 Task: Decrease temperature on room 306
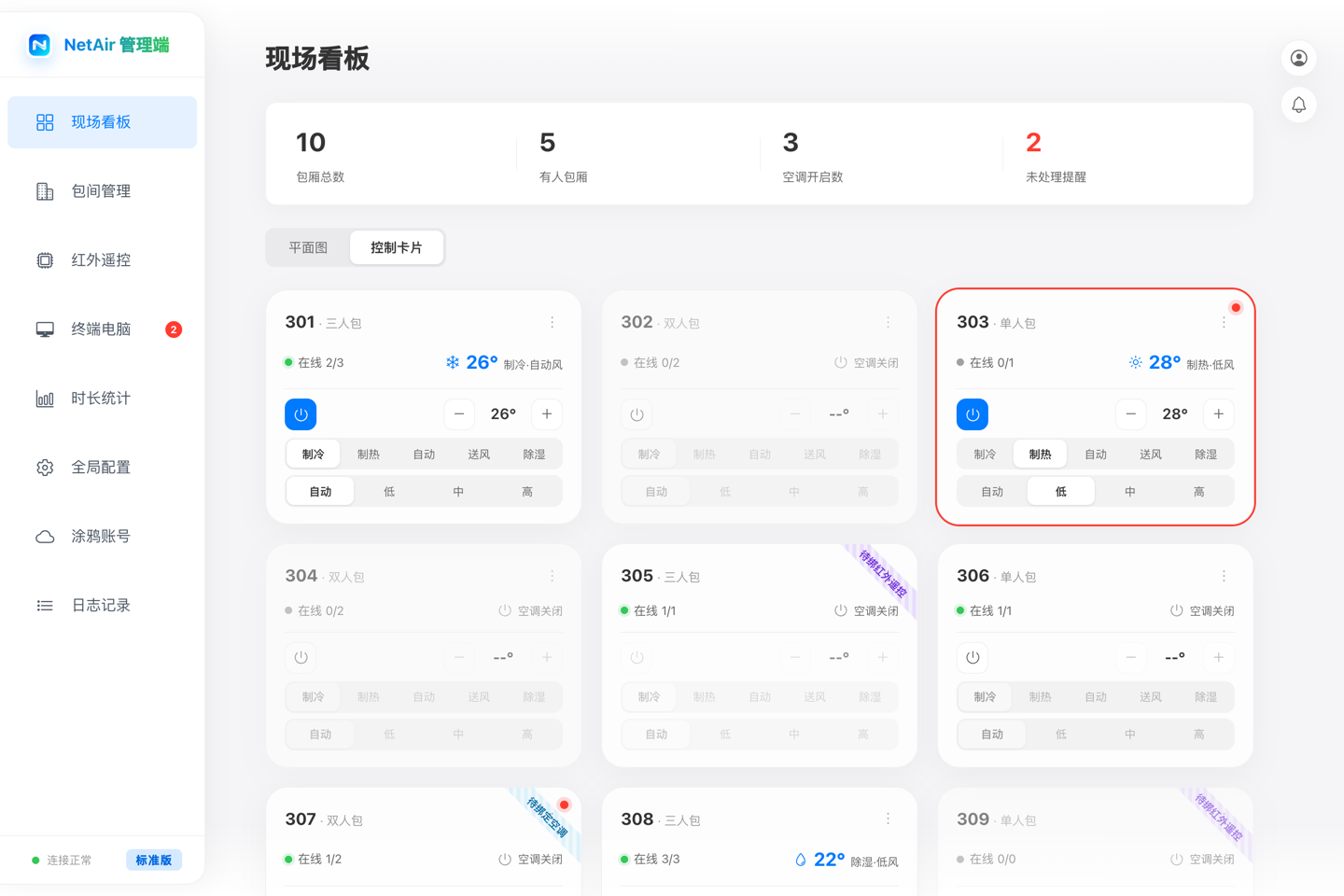point(1131,657)
